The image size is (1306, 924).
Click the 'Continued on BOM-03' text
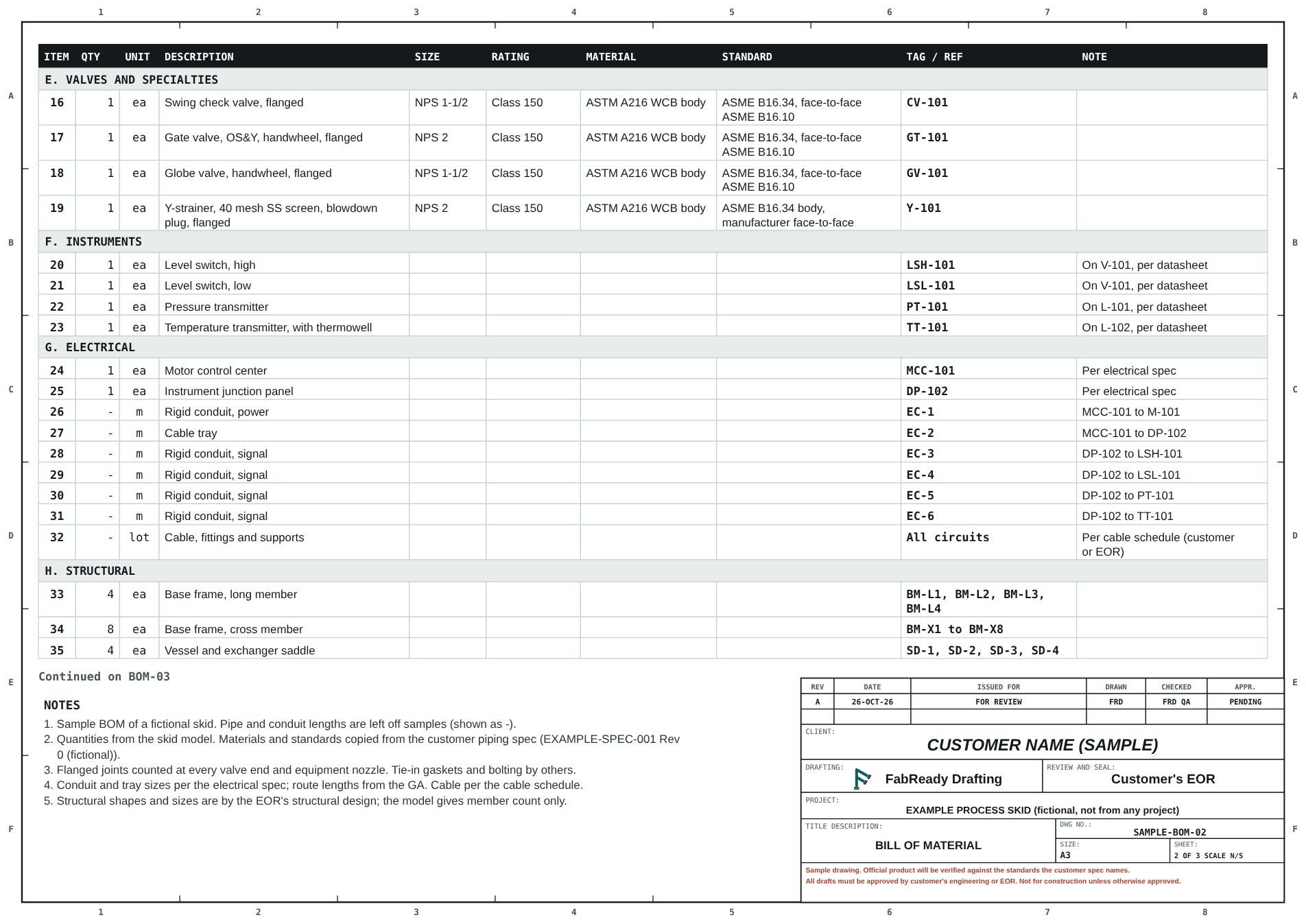click(x=104, y=676)
